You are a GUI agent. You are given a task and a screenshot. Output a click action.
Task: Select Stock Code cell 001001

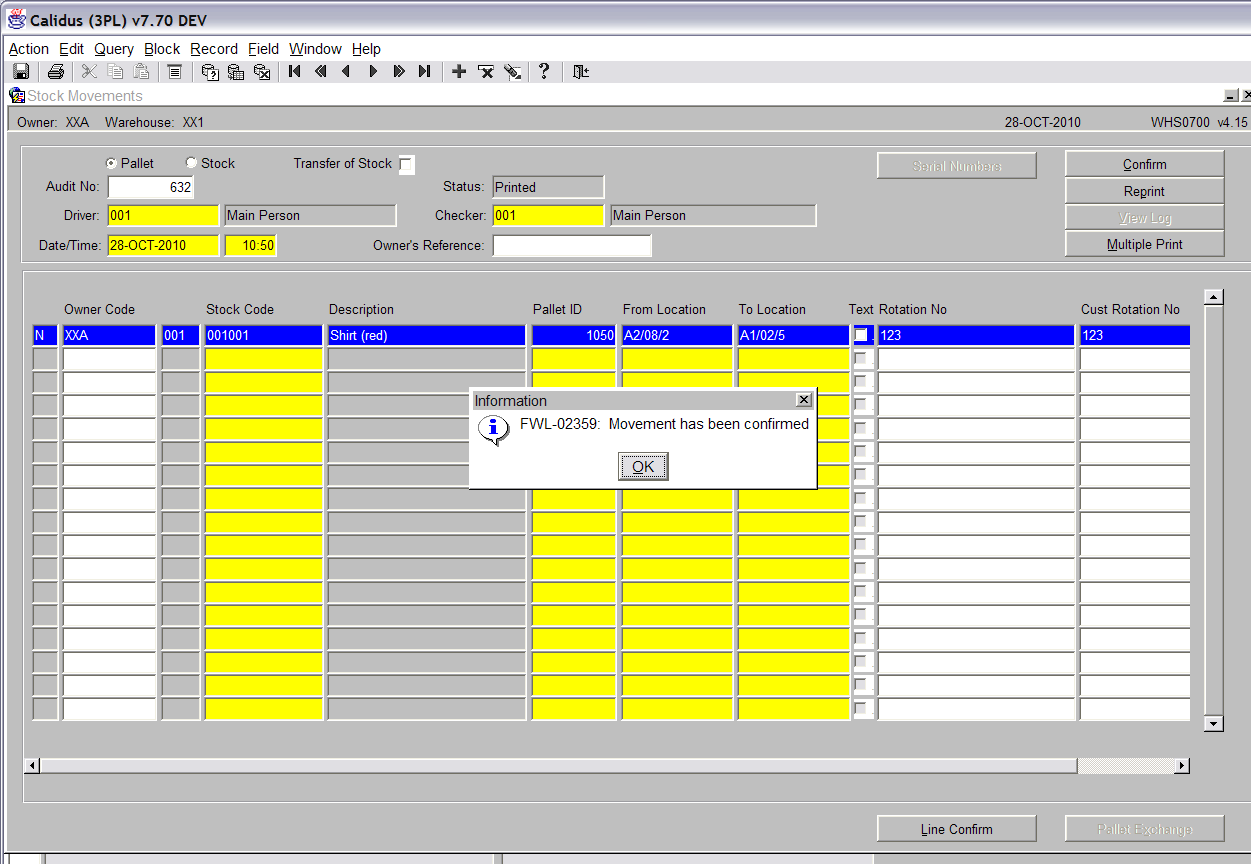[x=264, y=335]
